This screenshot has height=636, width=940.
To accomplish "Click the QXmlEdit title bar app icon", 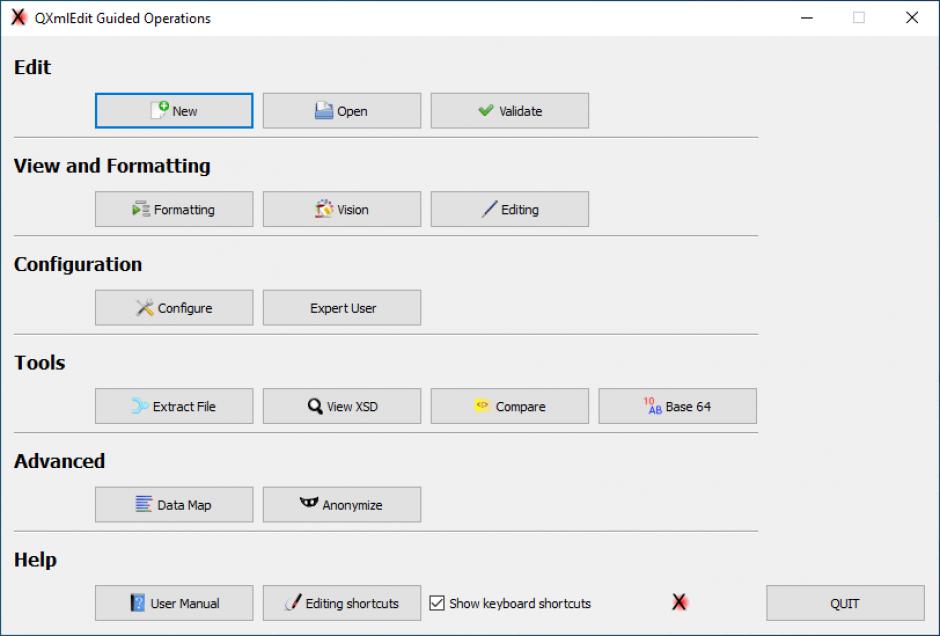I will 19,17.
